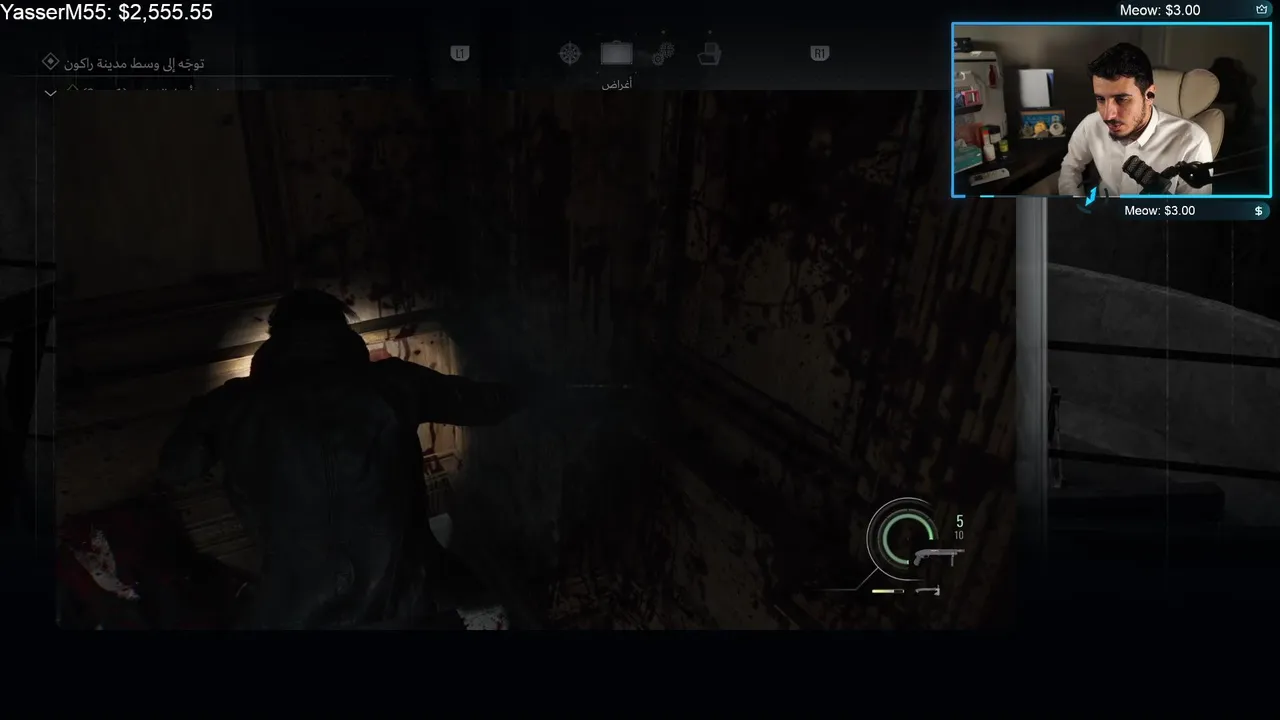Click the crown icon beside Meow

[1262, 10]
